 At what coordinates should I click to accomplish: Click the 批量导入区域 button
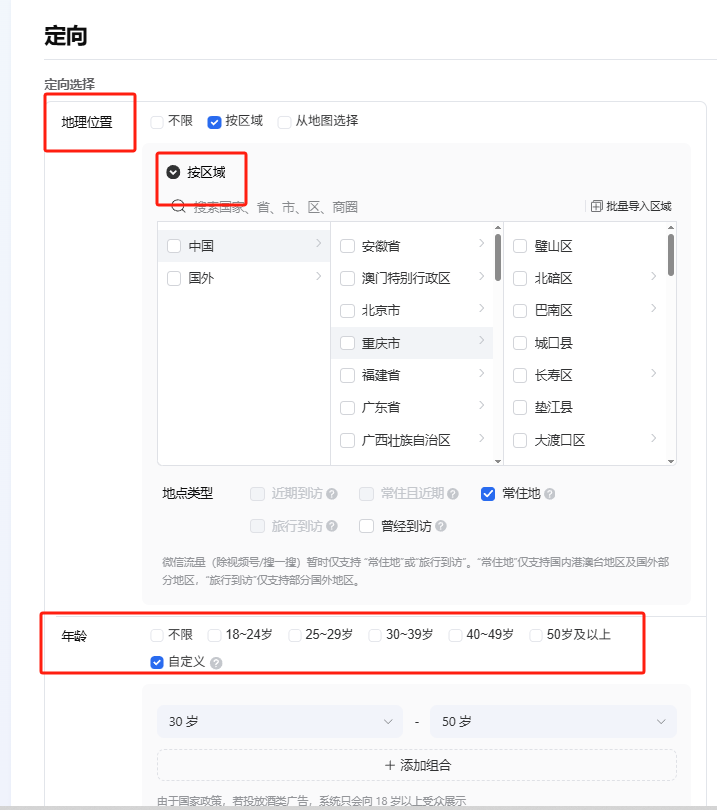[631, 206]
